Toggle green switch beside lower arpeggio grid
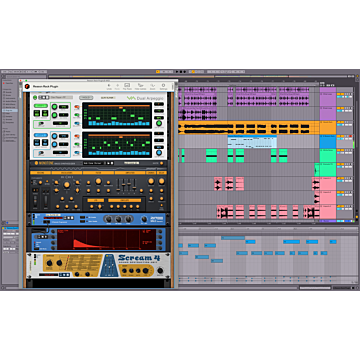Screen dimensions: 360x360 [x=77, y=144]
